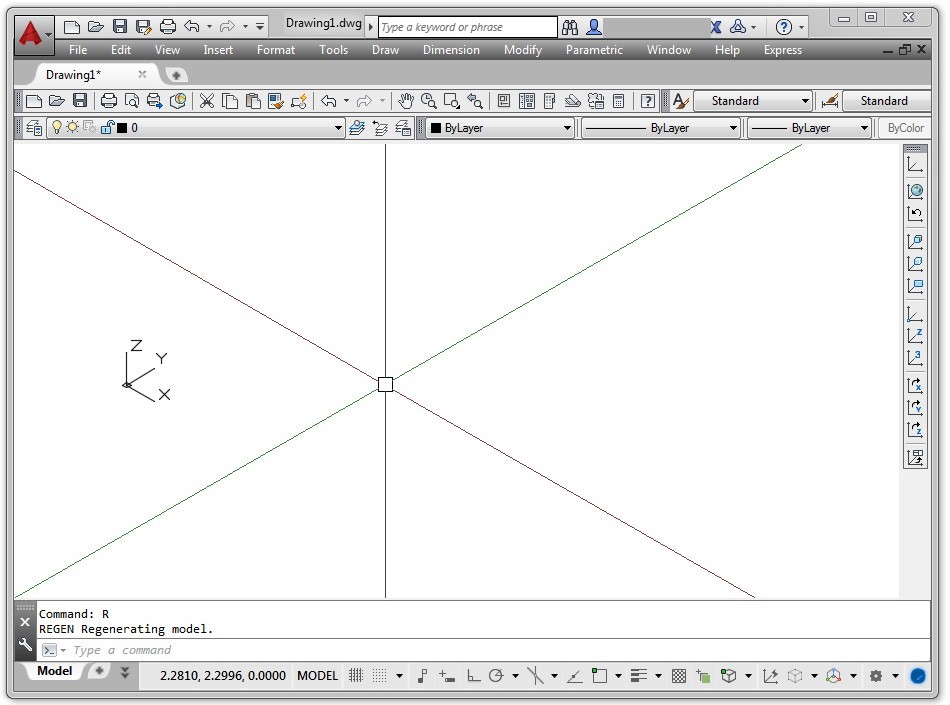Image resolution: width=950 pixels, height=705 pixels.
Task: Cut selection with the scissors icon
Action: [x=207, y=101]
